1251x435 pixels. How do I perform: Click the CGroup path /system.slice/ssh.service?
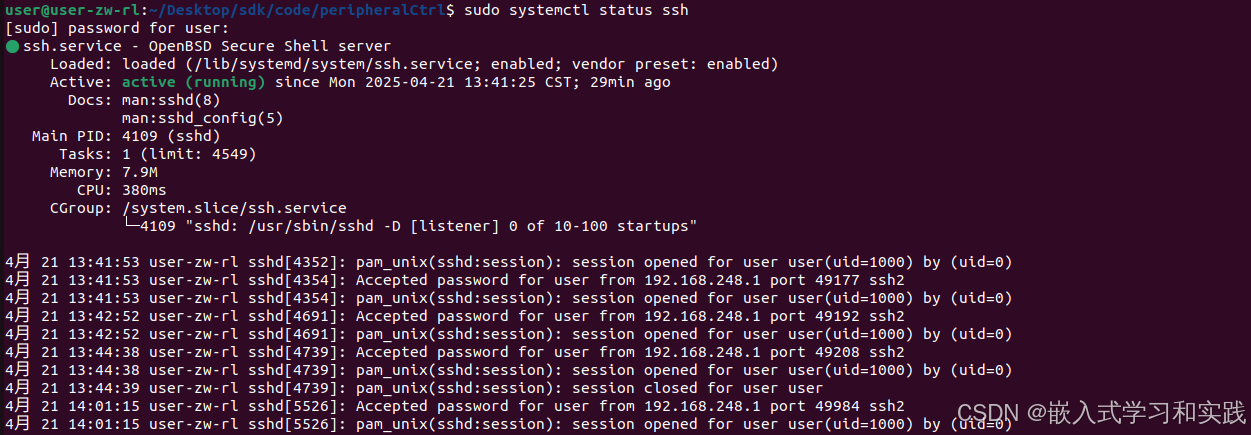pos(233,208)
